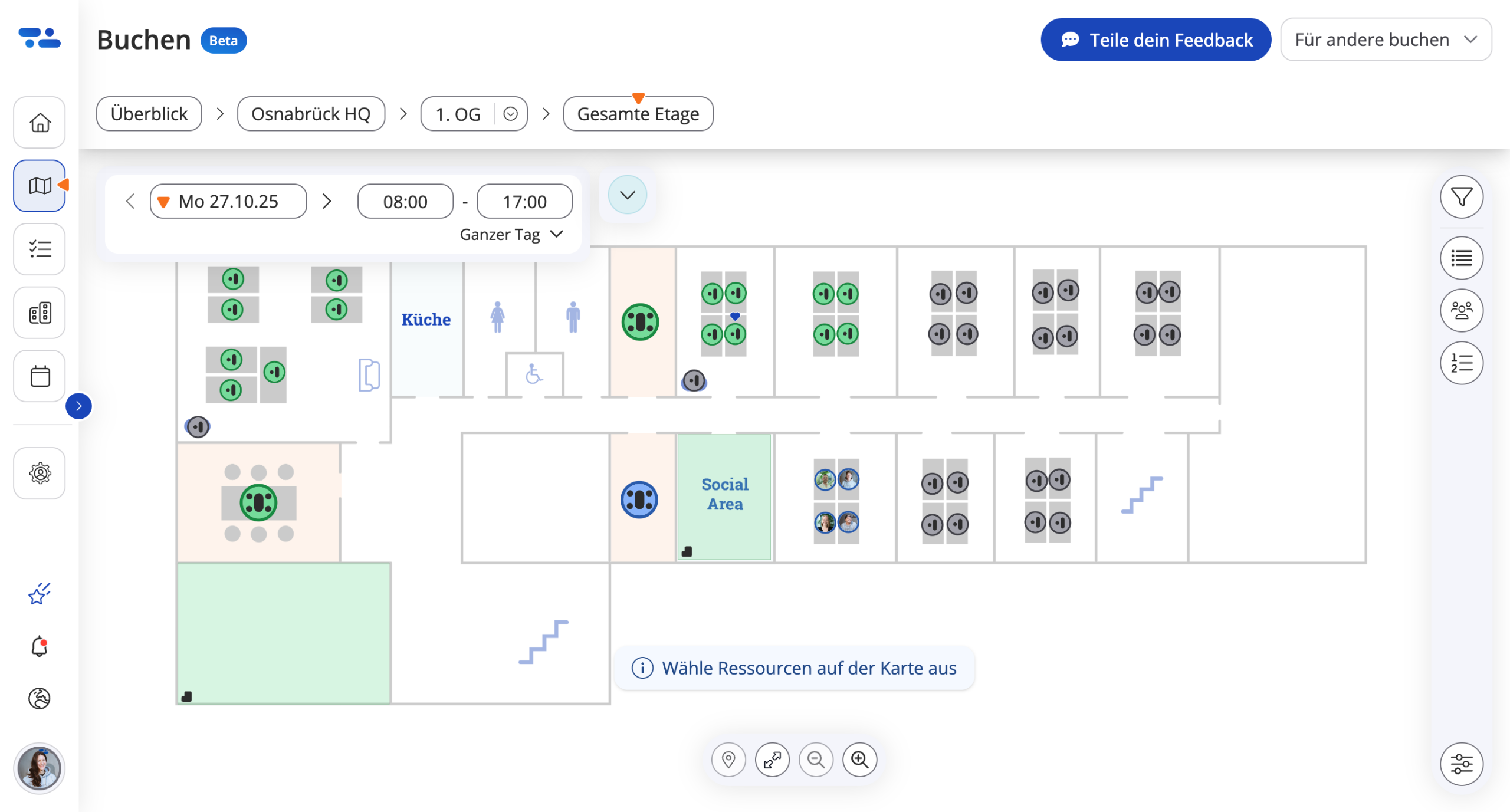Image resolution: width=1510 pixels, height=812 pixels.
Task: Open the 1. OG floor selector dropdown
Action: 510,114
